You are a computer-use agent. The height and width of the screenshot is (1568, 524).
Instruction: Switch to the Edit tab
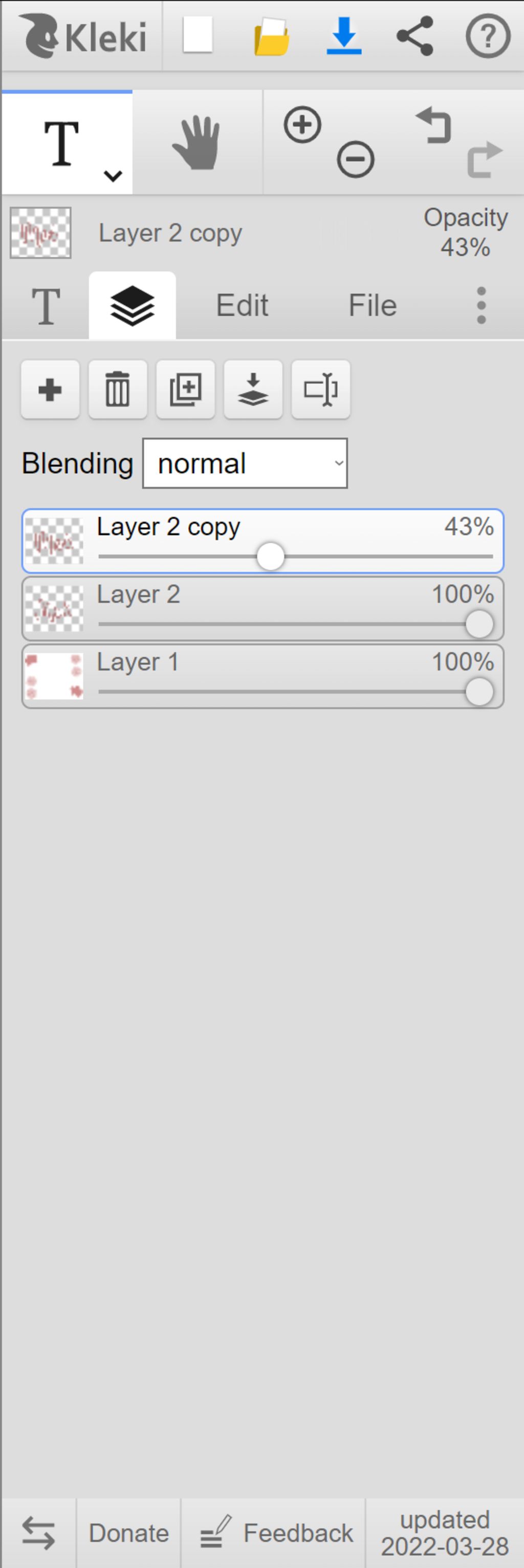tap(242, 305)
